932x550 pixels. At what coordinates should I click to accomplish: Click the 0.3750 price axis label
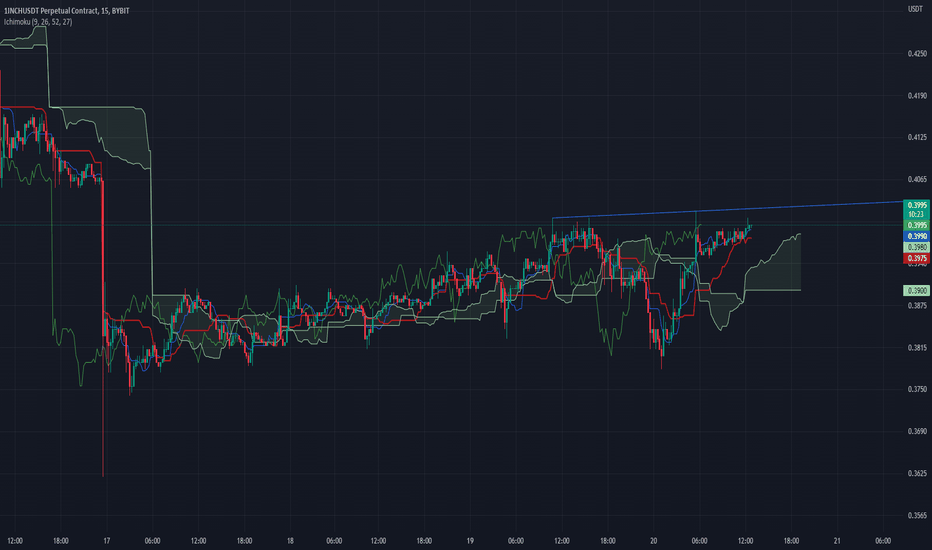coord(917,389)
